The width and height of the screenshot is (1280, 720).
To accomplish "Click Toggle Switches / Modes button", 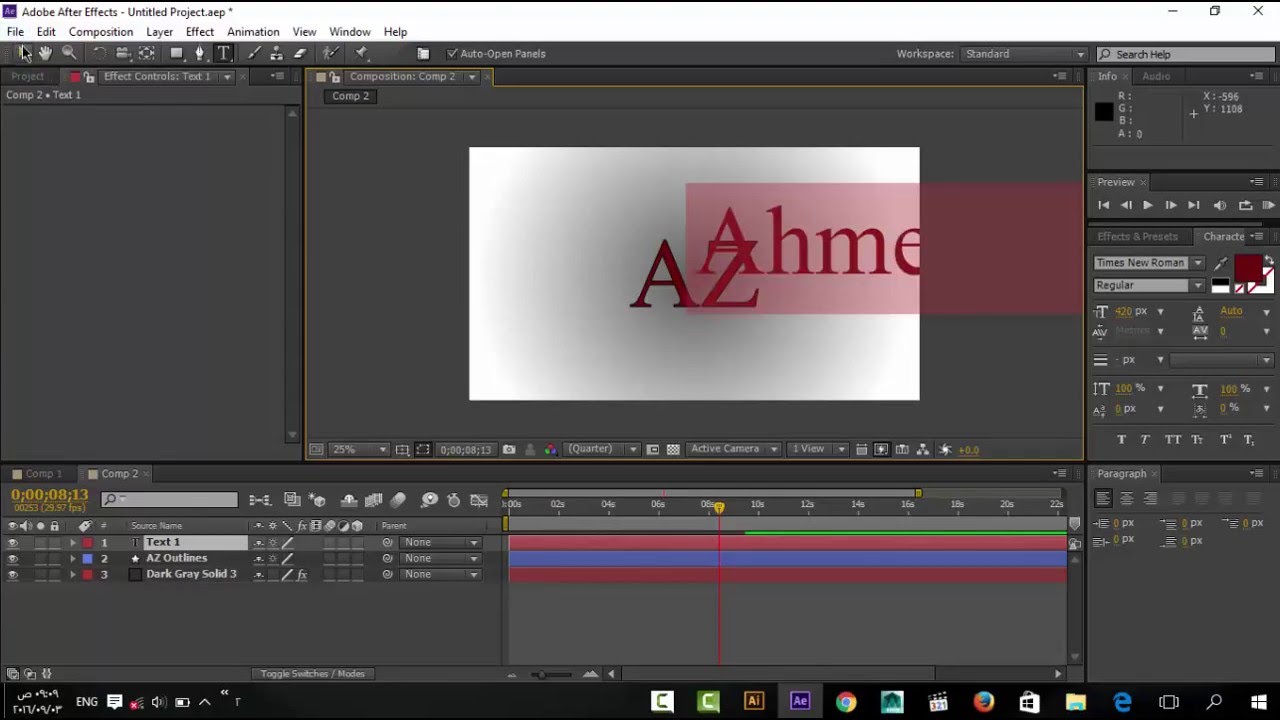I will point(313,674).
